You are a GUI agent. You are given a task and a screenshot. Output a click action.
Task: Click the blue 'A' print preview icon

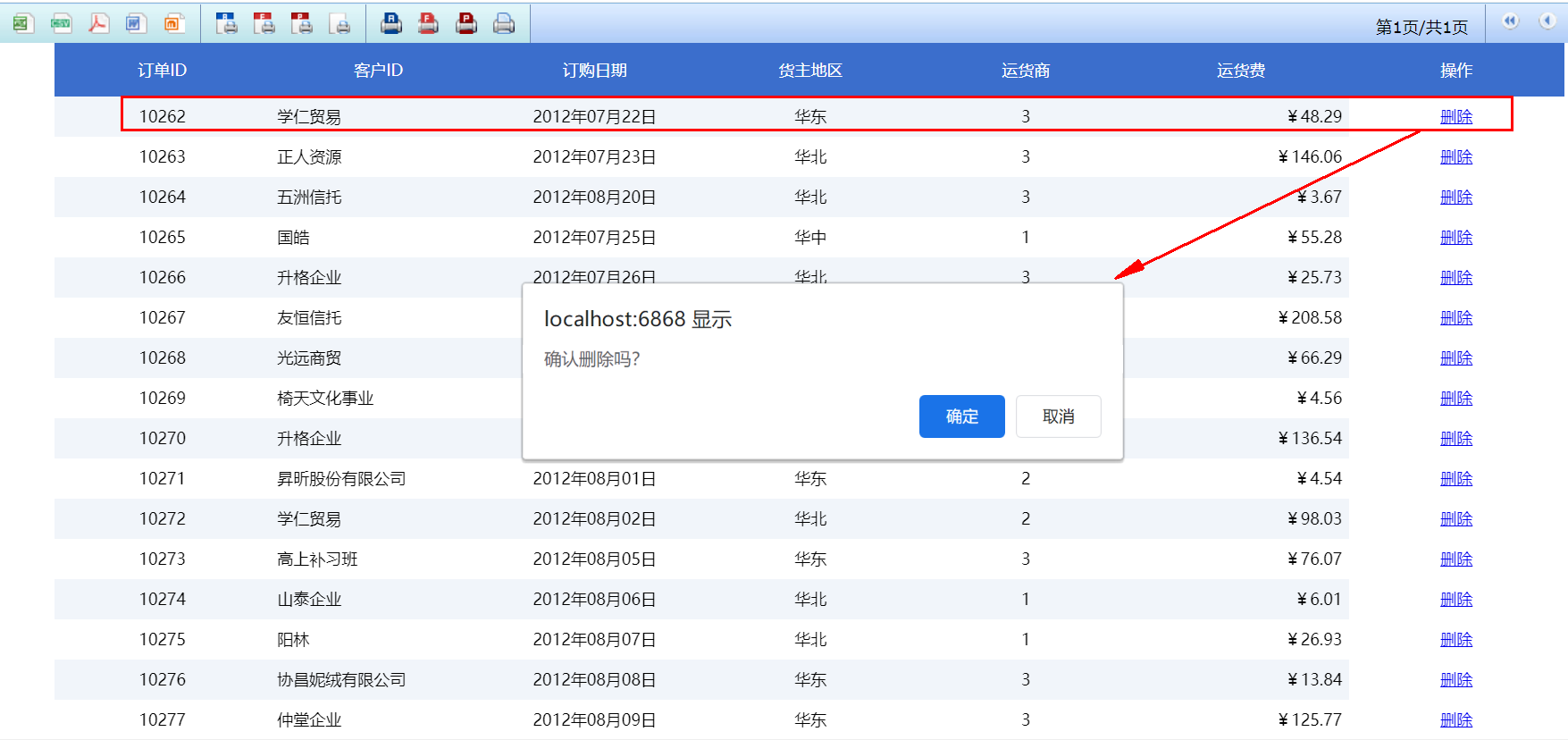pyautogui.click(x=227, y=23)
